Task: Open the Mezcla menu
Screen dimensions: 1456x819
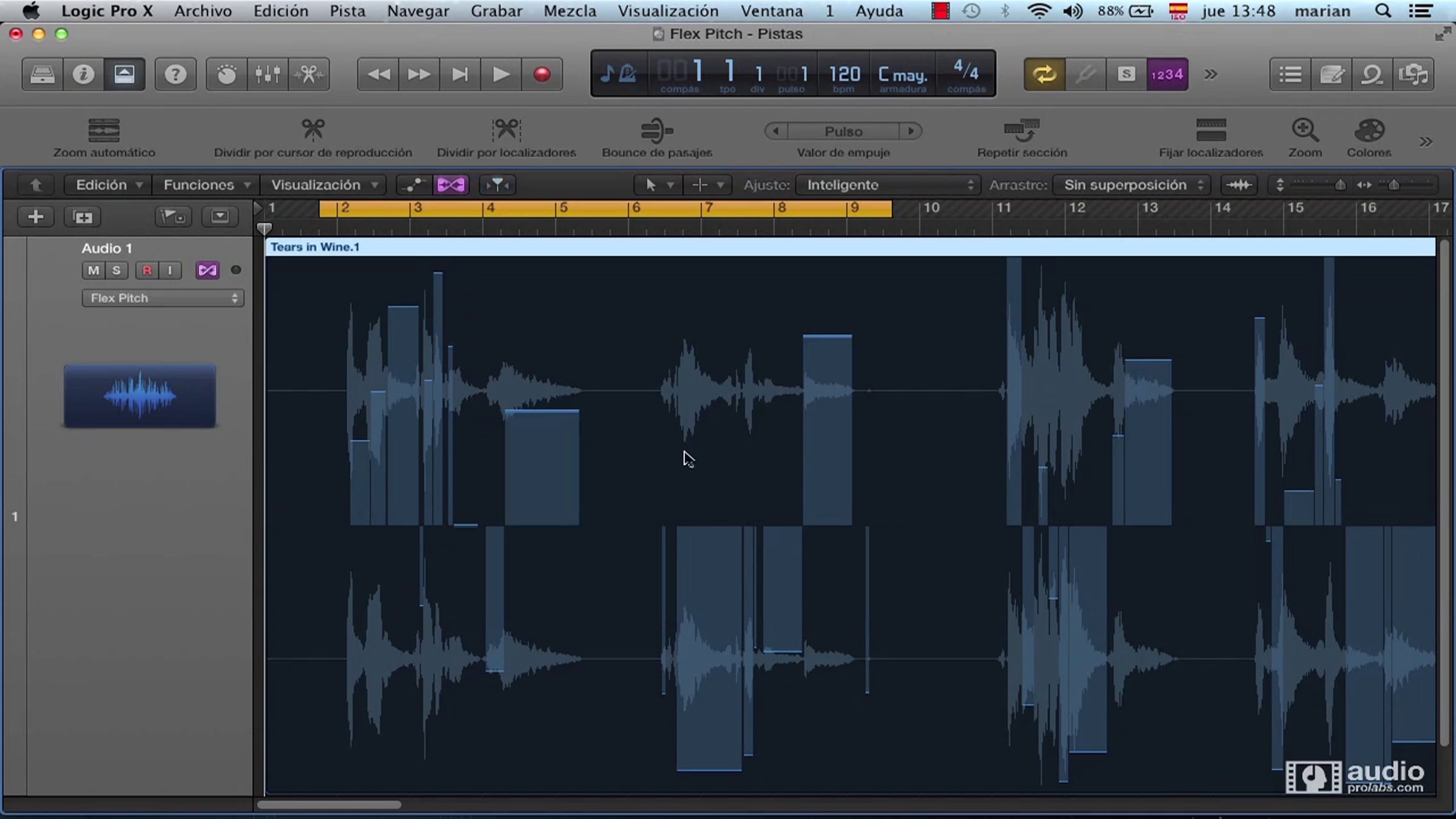Action: click(569, 11)
